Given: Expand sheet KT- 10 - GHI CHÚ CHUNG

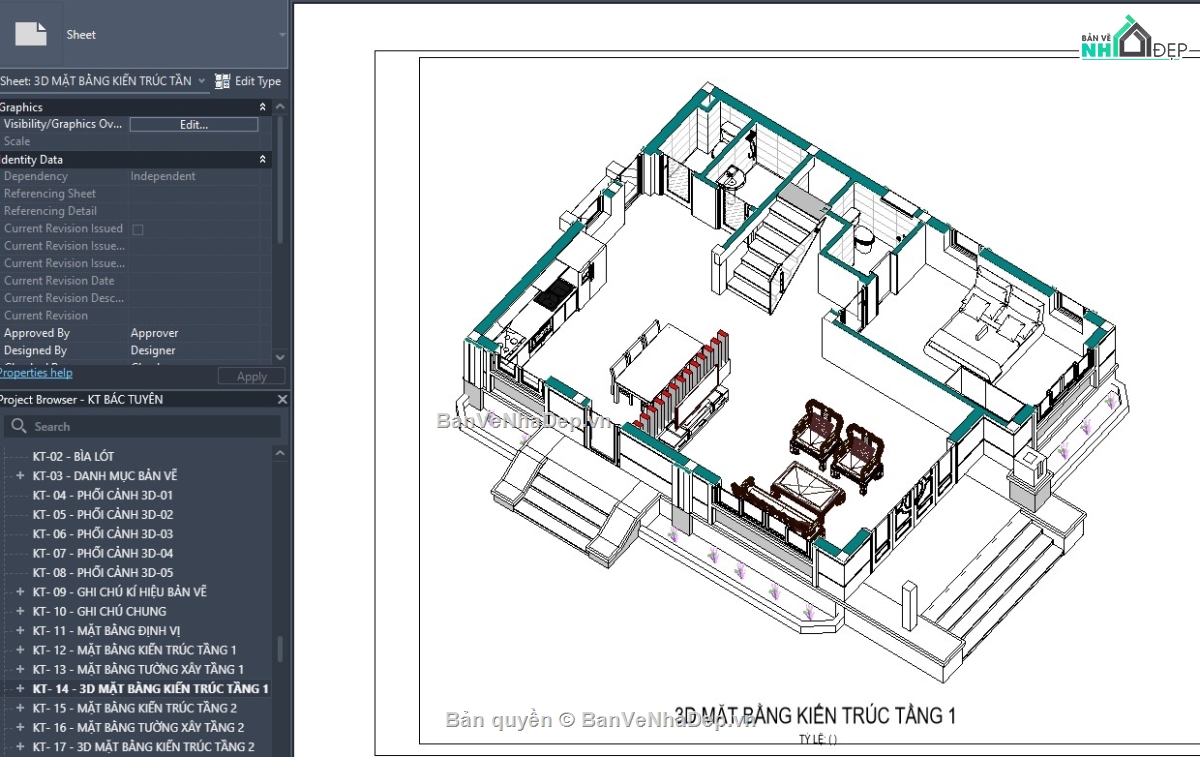Looking at the screenshot, I should [x=20, y=611].
